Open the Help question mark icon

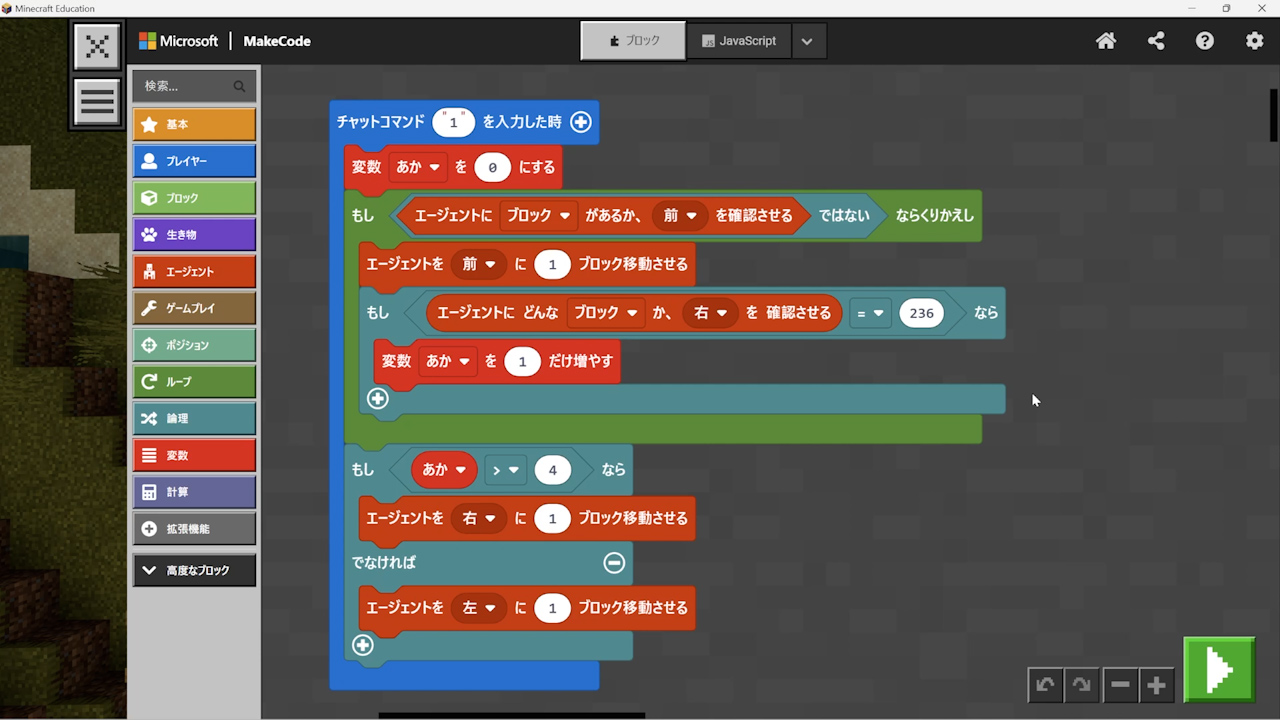pyautogui.click(x=1205, y=41)
